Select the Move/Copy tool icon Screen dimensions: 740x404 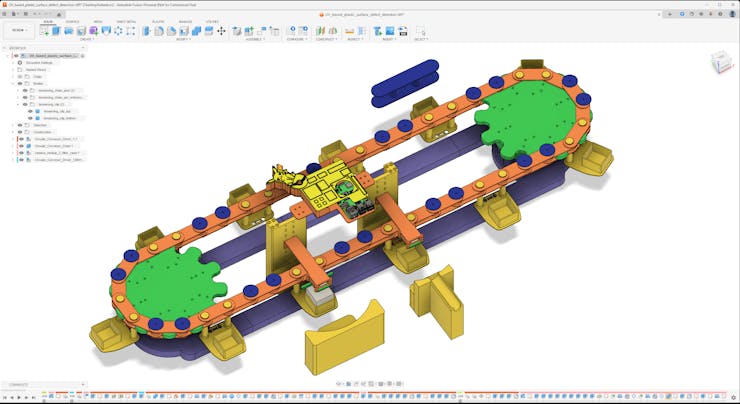[222, 31]
